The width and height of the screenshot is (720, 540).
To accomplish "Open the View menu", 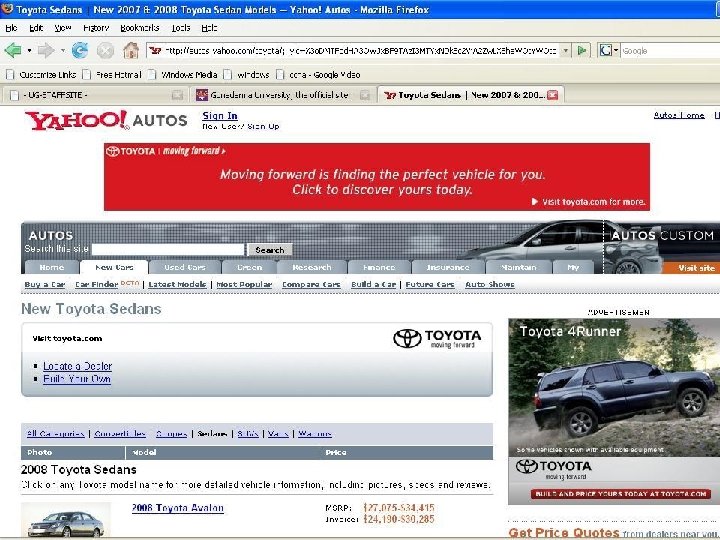I will (63, 28).
